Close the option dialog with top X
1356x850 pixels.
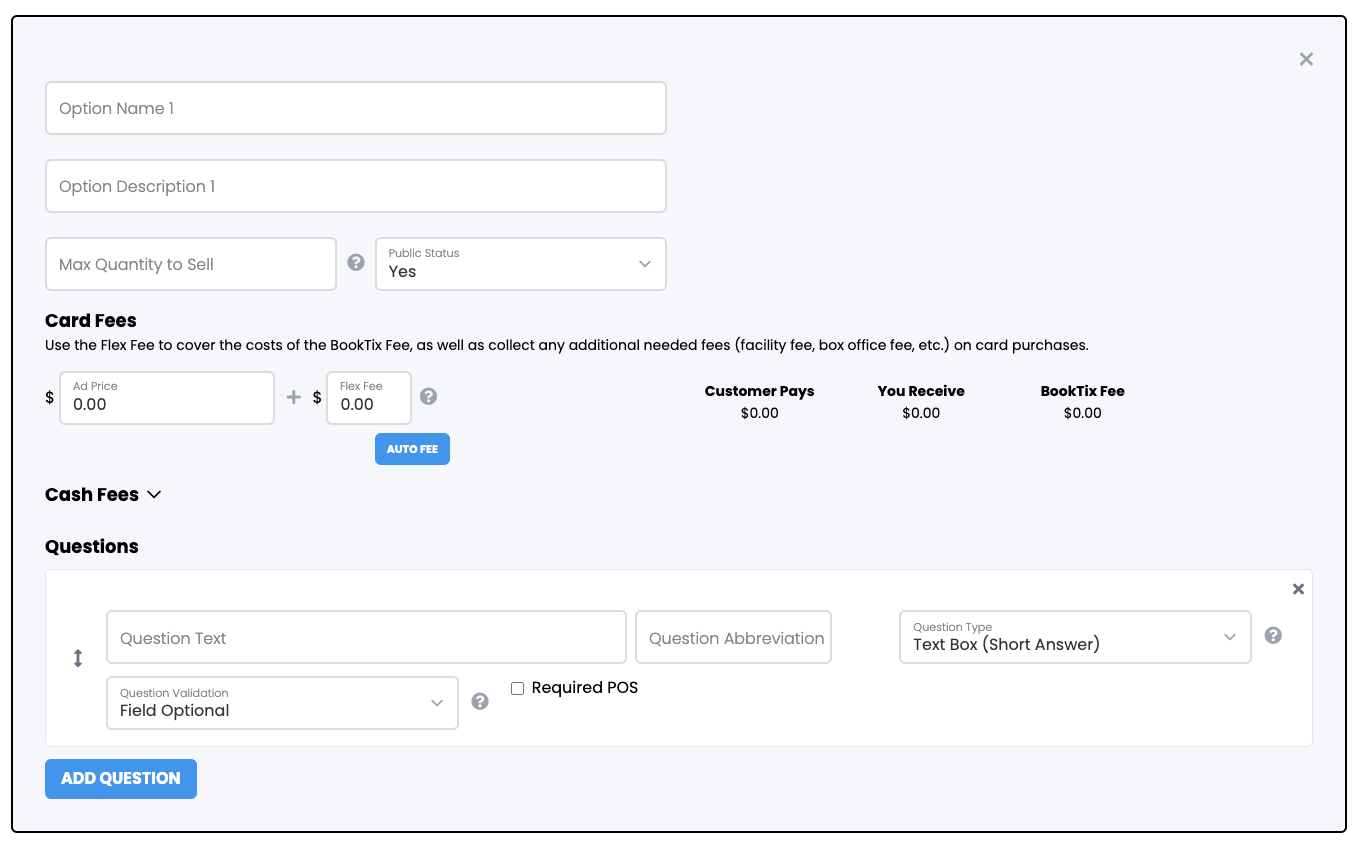click(1306, 59)
